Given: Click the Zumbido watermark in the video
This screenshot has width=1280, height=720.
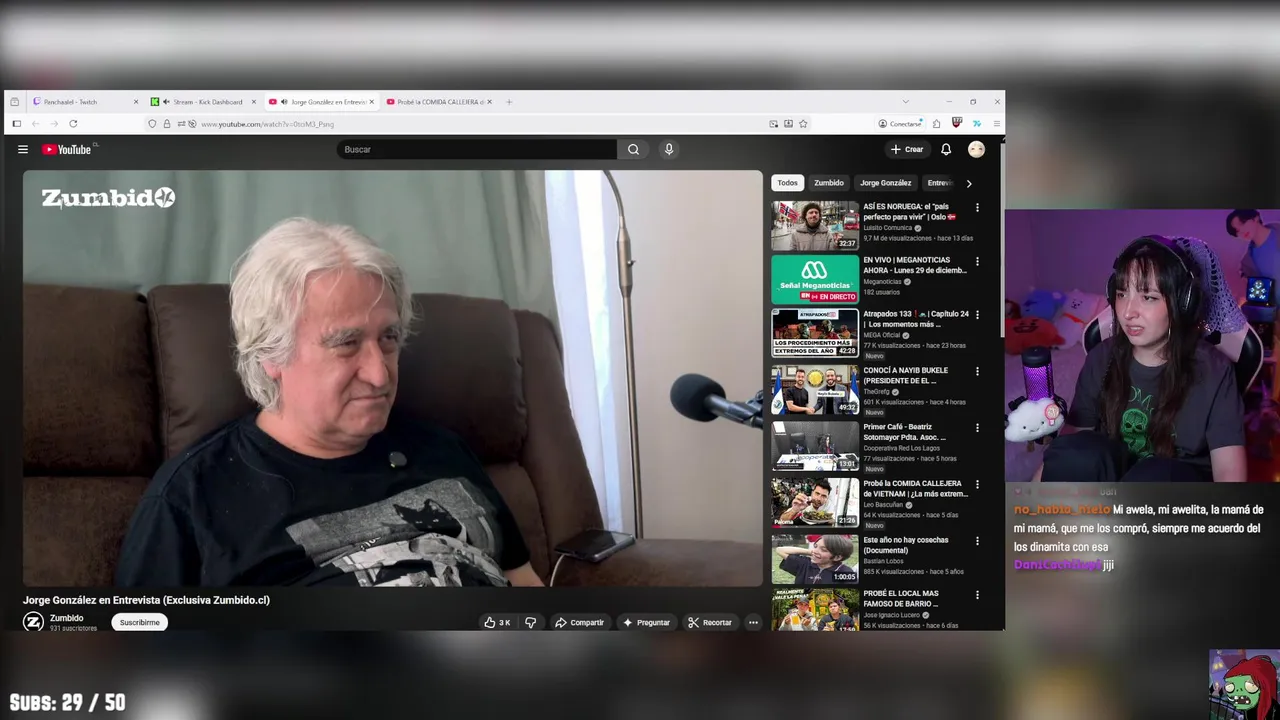Looking at the screenshot, I should click(x=108, y=198).
